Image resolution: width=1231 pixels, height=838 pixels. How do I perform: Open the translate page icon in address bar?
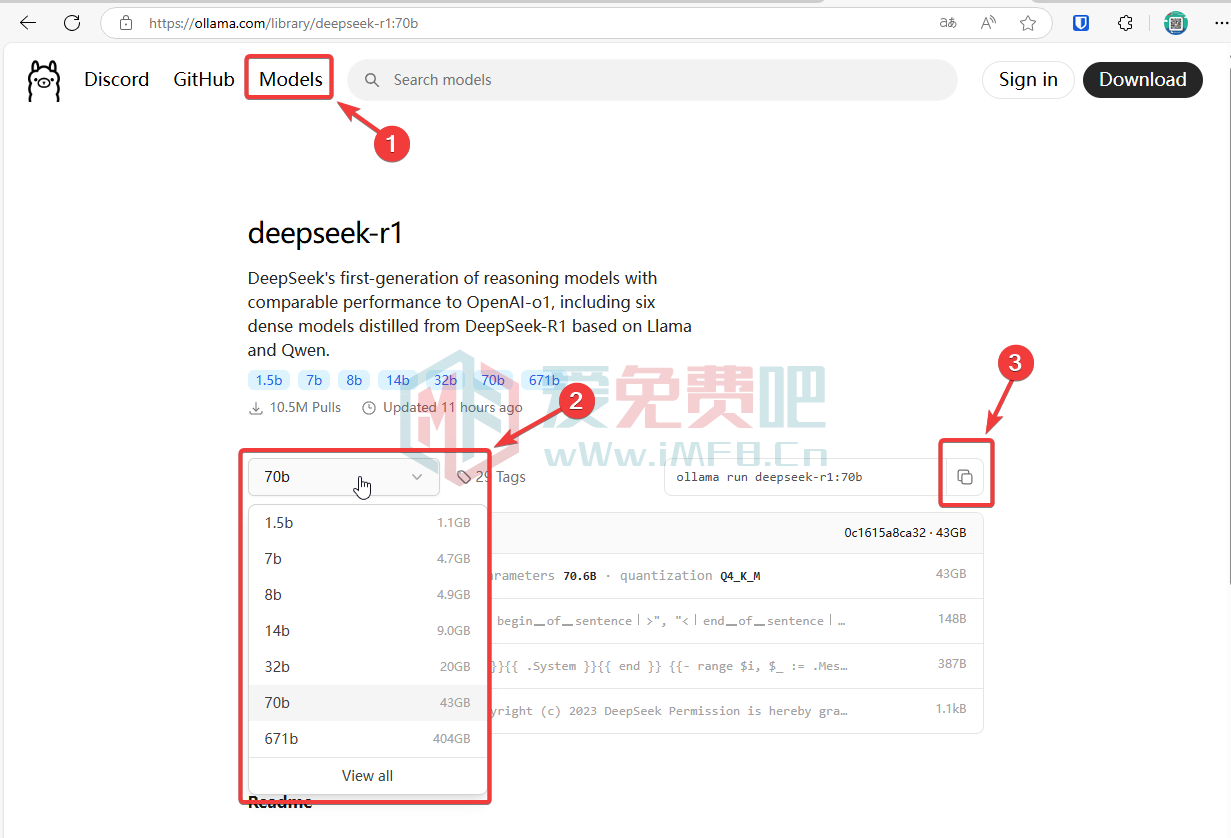click(948, 23)
